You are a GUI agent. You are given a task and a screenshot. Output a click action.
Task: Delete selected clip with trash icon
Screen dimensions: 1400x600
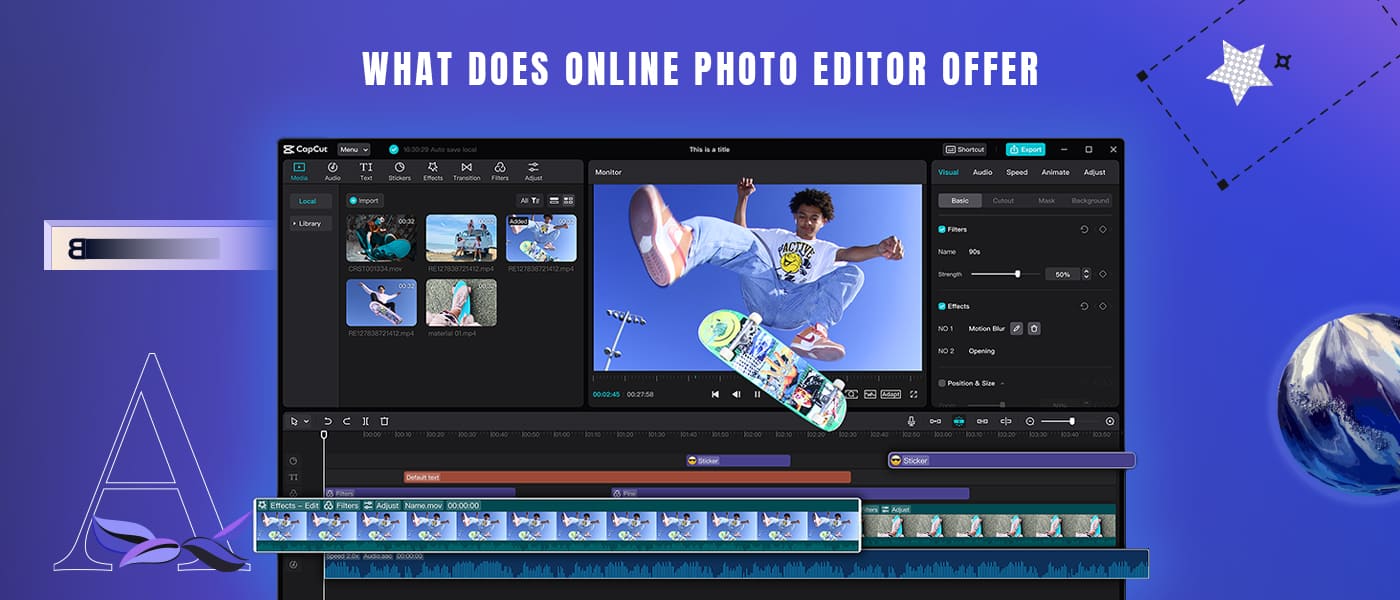click(384, 421)
